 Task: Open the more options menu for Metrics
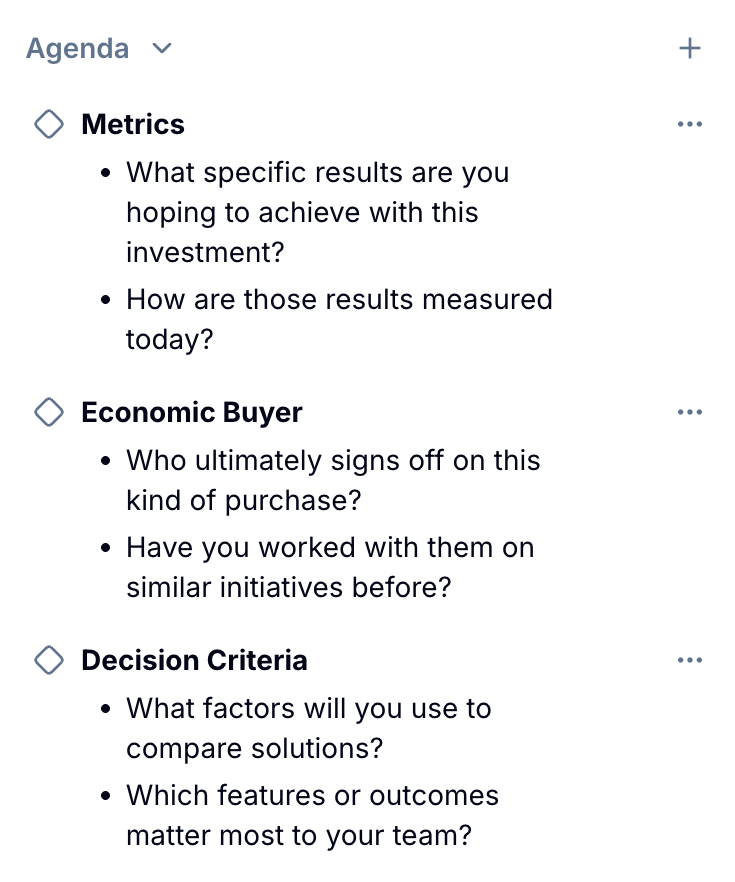click(690, 124)
